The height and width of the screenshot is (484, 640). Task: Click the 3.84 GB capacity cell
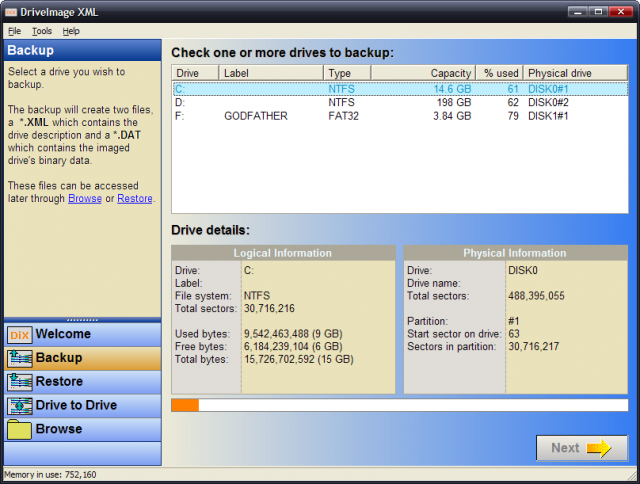tap(452, 116)
